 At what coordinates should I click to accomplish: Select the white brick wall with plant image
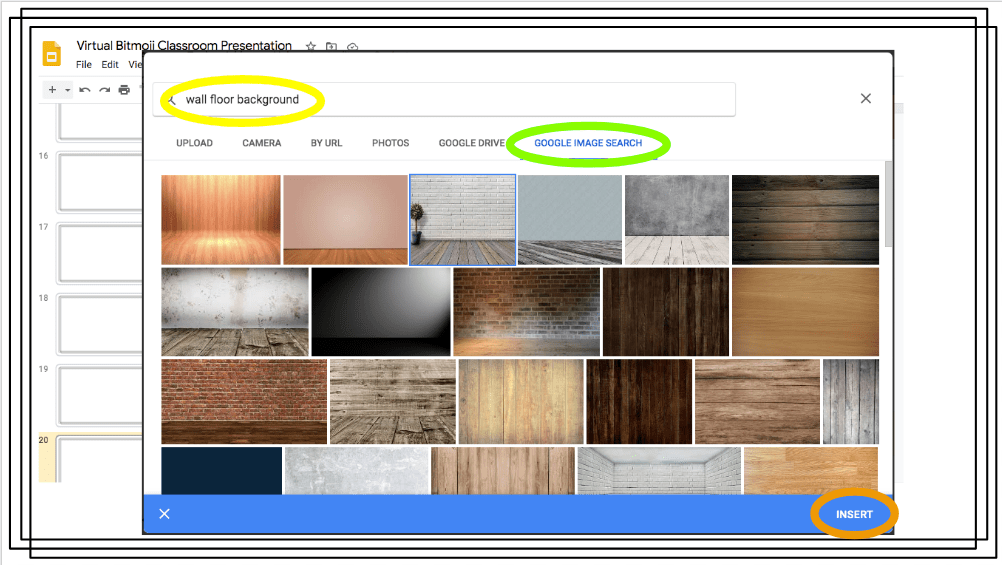coord(462,220)
